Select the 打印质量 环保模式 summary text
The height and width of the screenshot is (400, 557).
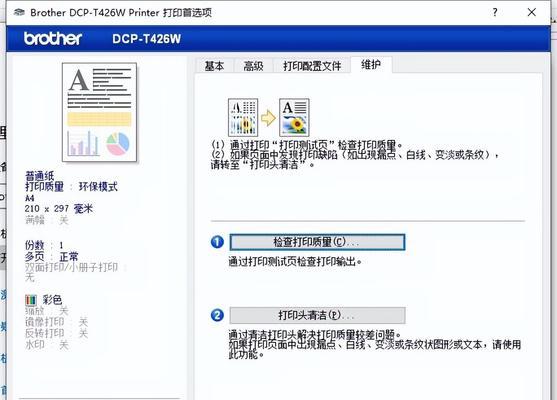[71, 187]
